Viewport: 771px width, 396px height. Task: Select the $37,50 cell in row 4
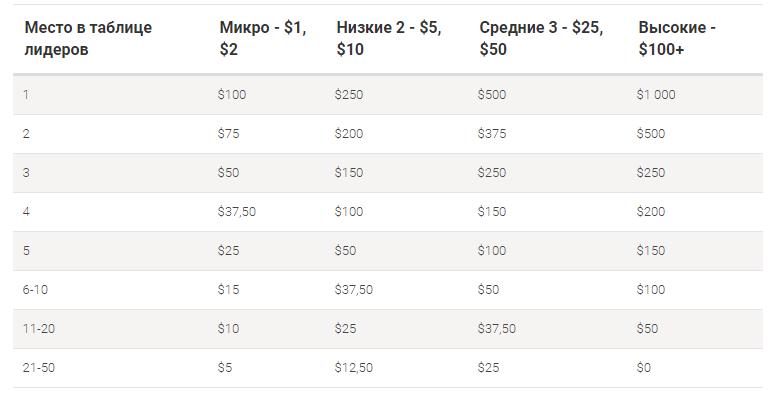(x=237, y=212)
